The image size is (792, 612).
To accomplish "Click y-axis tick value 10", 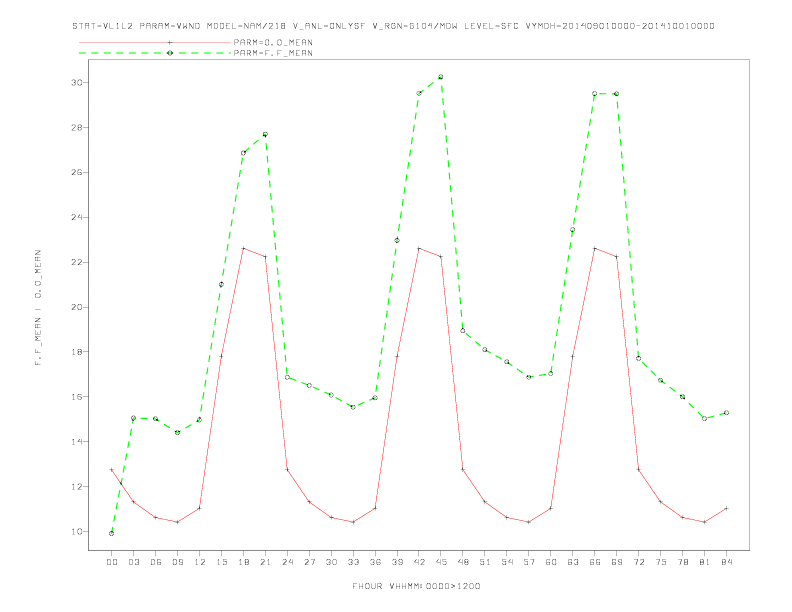I will [x=77, y=531].
